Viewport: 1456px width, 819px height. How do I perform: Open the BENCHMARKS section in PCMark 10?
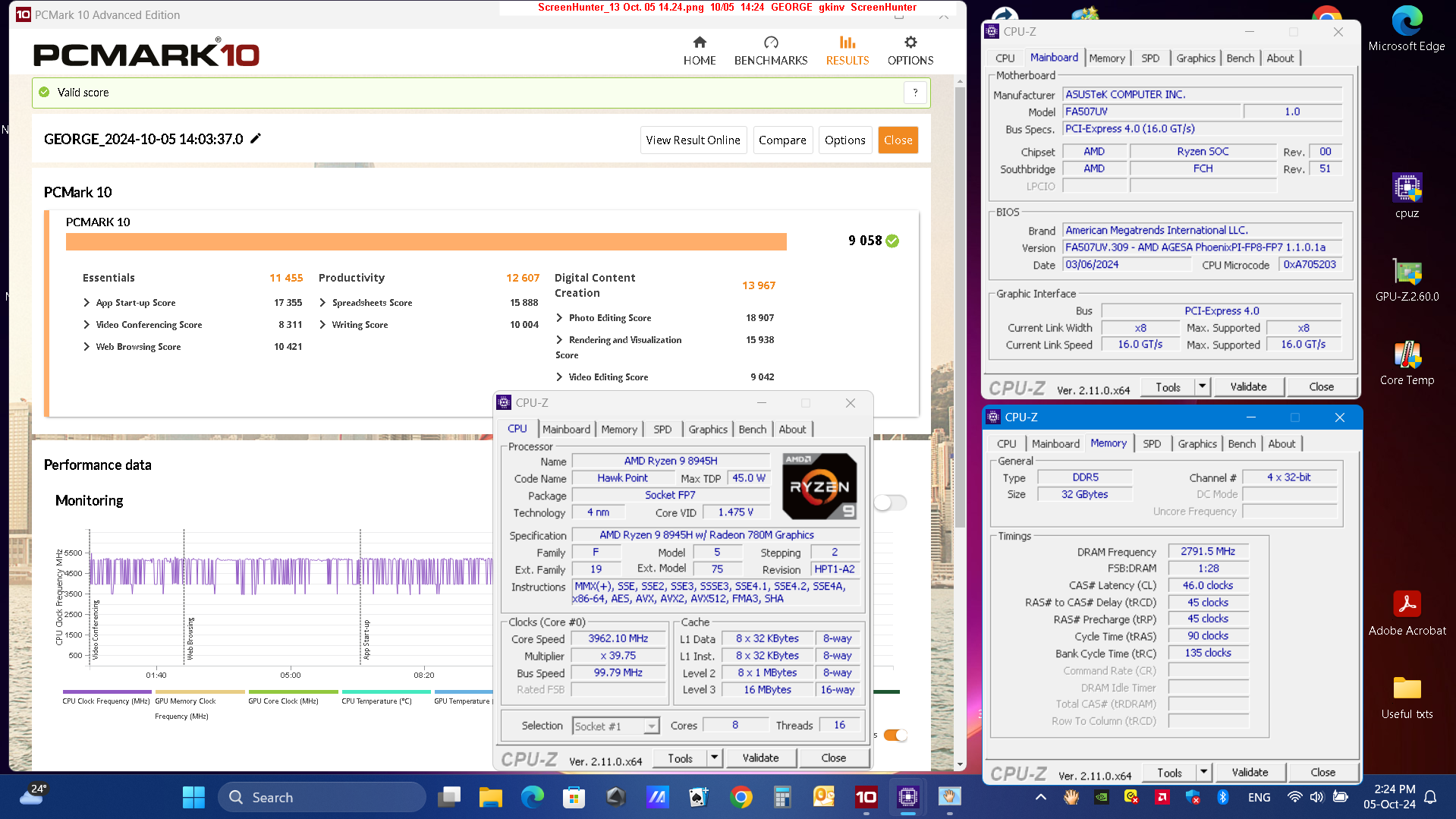(770, 51)
